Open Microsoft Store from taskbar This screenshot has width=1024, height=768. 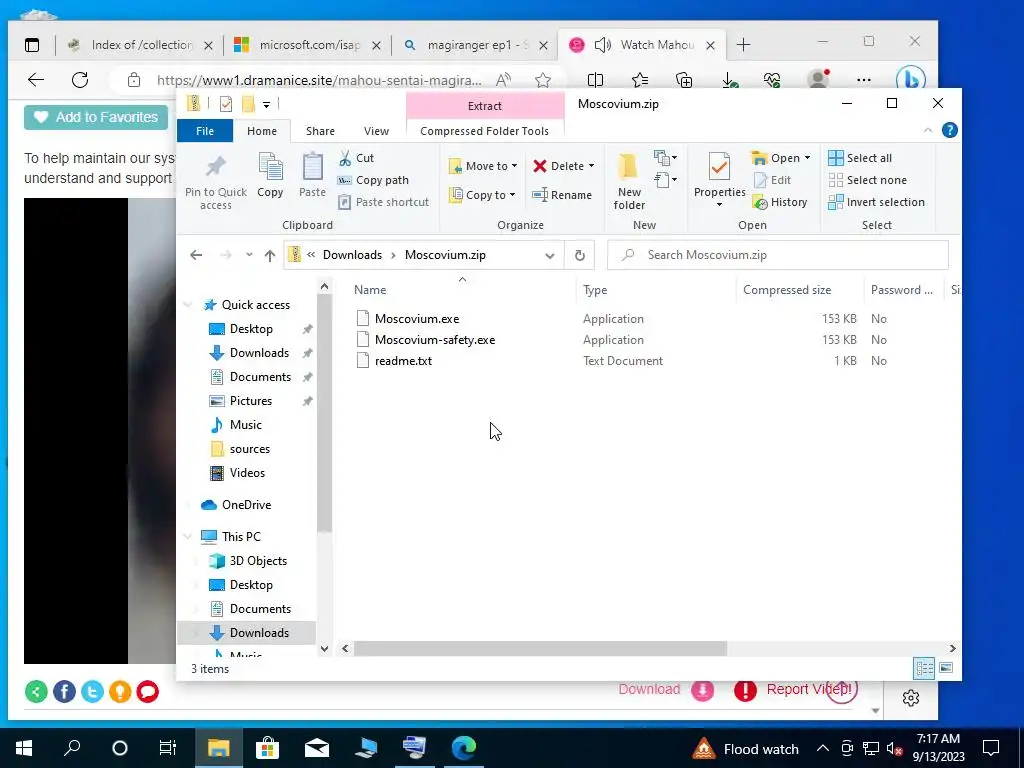pyautogui.click(x=267, y=748)
